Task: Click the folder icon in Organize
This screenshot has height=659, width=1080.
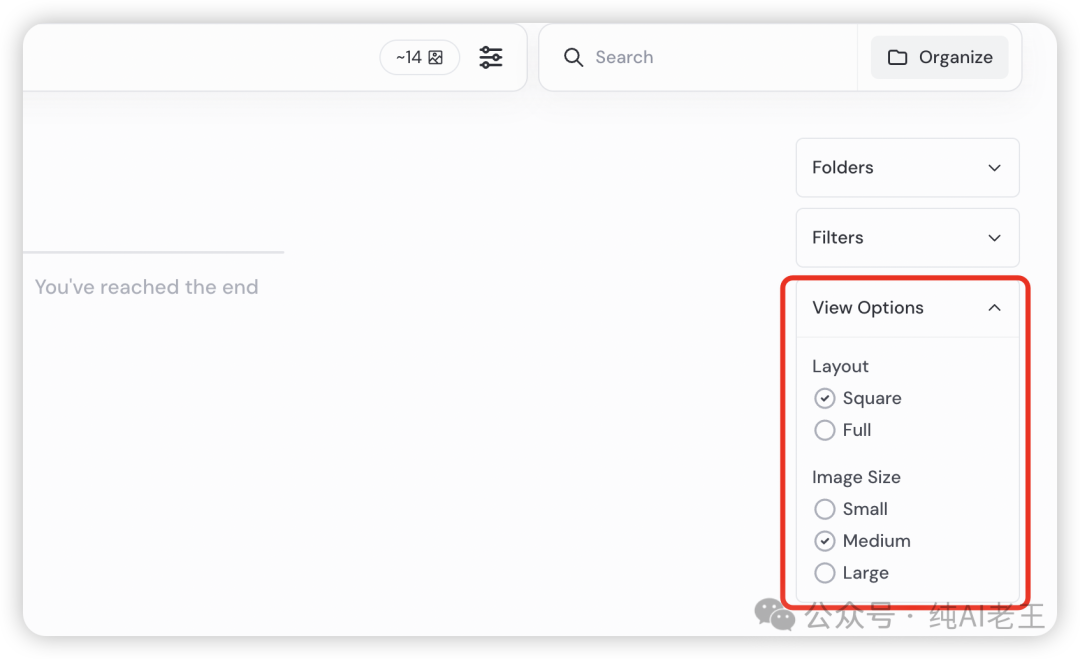Action: [x=898, y=57]
